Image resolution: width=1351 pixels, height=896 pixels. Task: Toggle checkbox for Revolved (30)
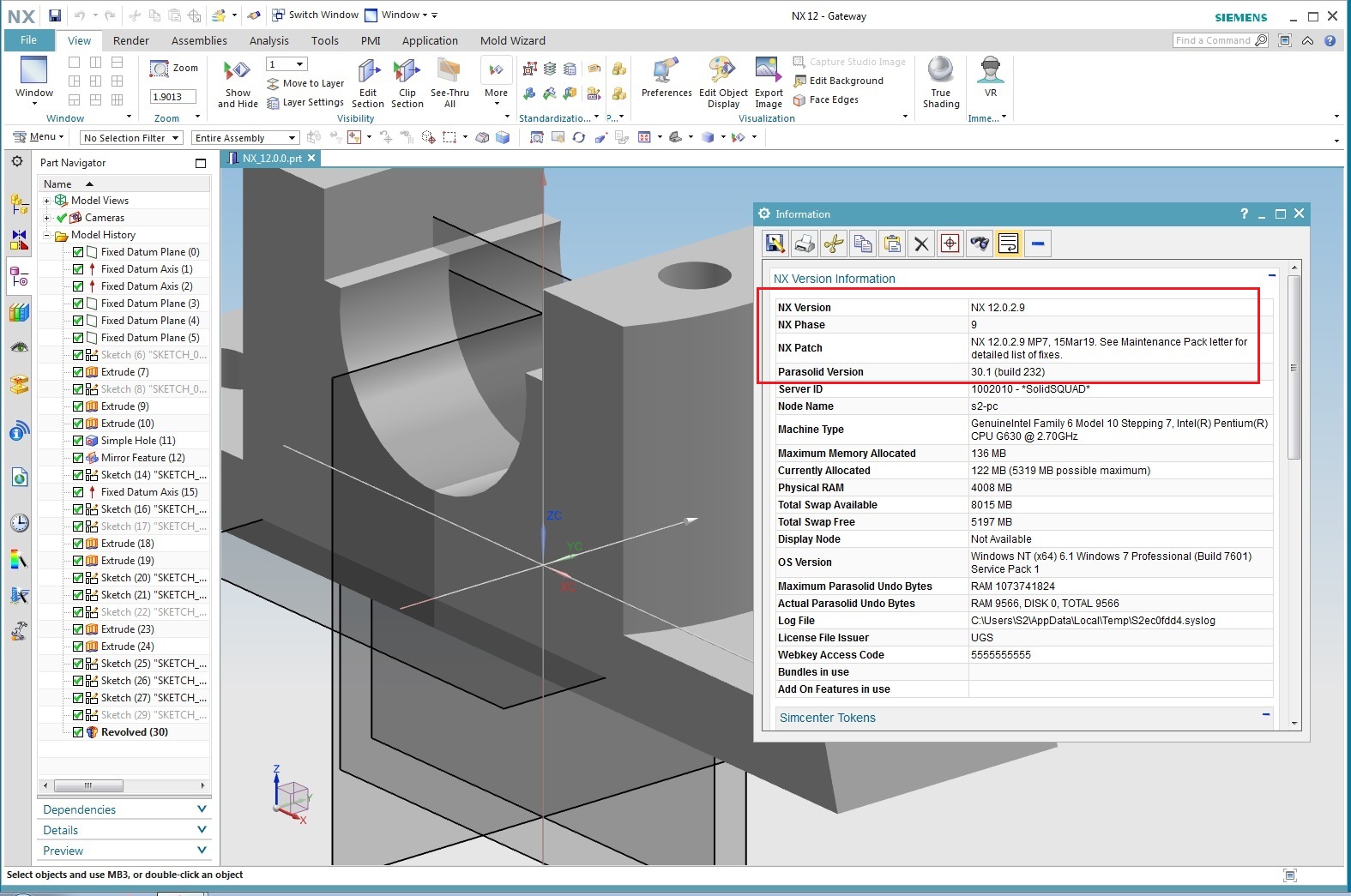click(x=78, y=732)
